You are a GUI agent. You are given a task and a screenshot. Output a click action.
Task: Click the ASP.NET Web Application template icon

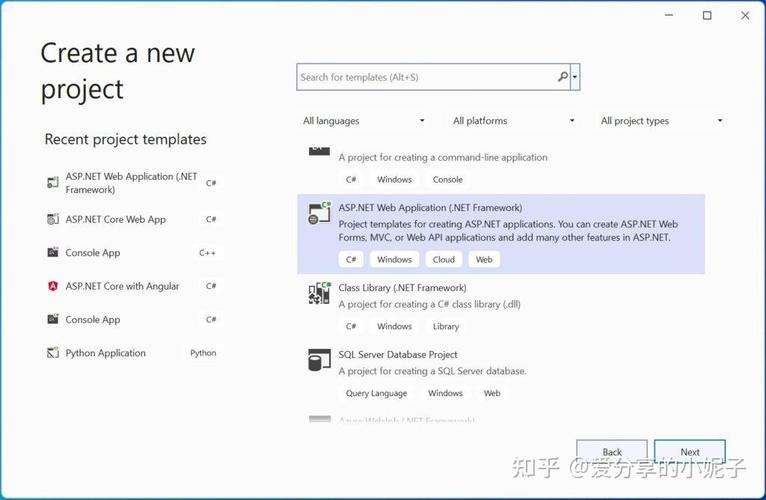319,213
